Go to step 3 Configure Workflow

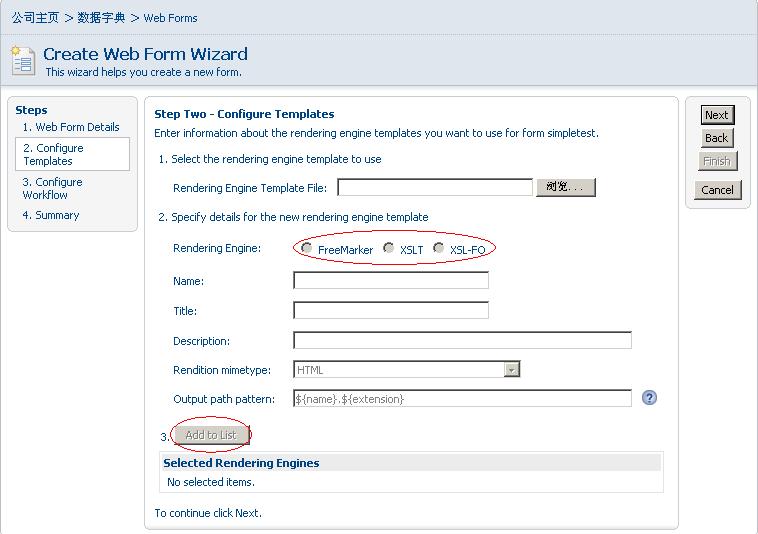[53, 188]
